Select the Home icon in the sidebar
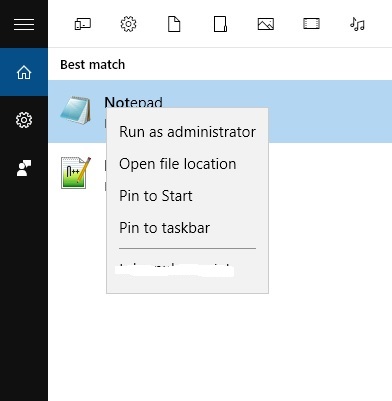 (x=24, y=72)
